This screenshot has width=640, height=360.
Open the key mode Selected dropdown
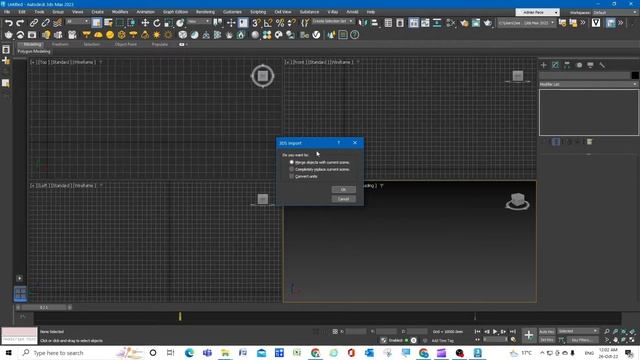pyautogui.click(x=578, y=331)
